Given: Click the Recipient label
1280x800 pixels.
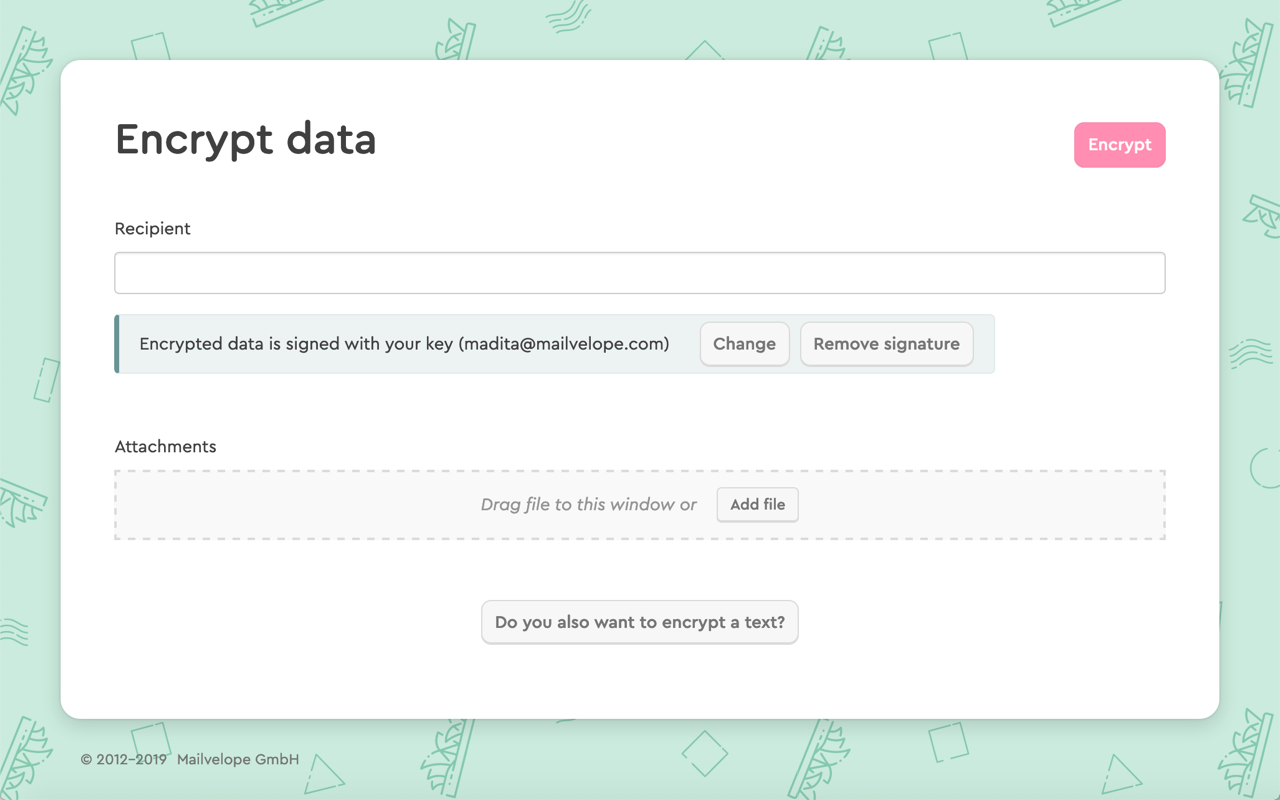Looking at the screenshot, I should [x=152, y=228].
